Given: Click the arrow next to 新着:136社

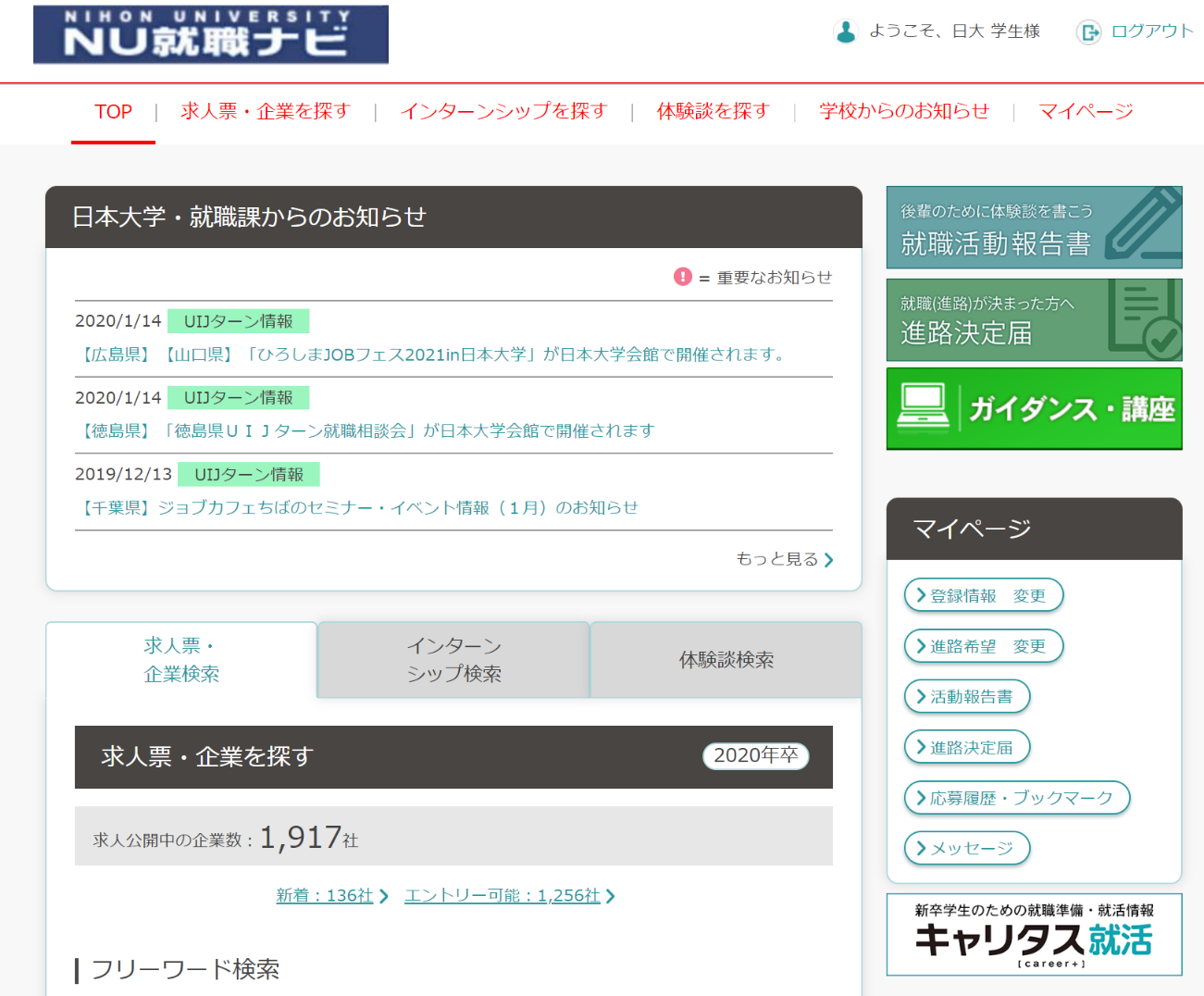Looking at the screenshot, I should (383, 896).
